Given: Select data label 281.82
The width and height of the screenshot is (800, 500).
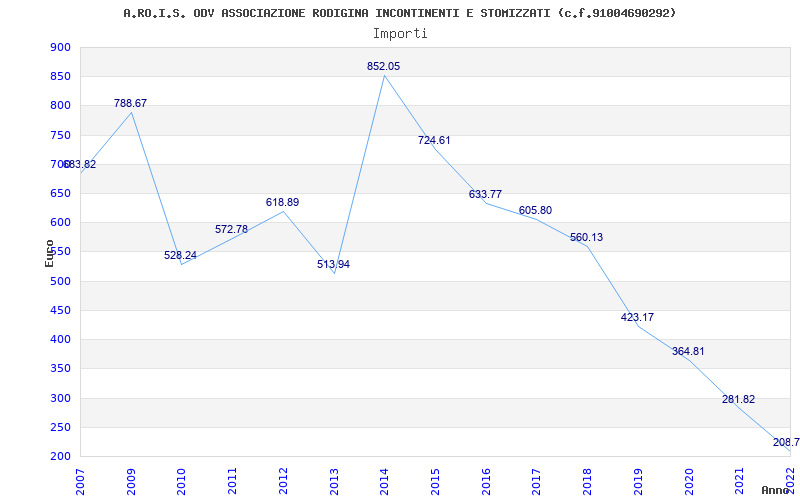Looking at the screenshot, I should 738,399.
